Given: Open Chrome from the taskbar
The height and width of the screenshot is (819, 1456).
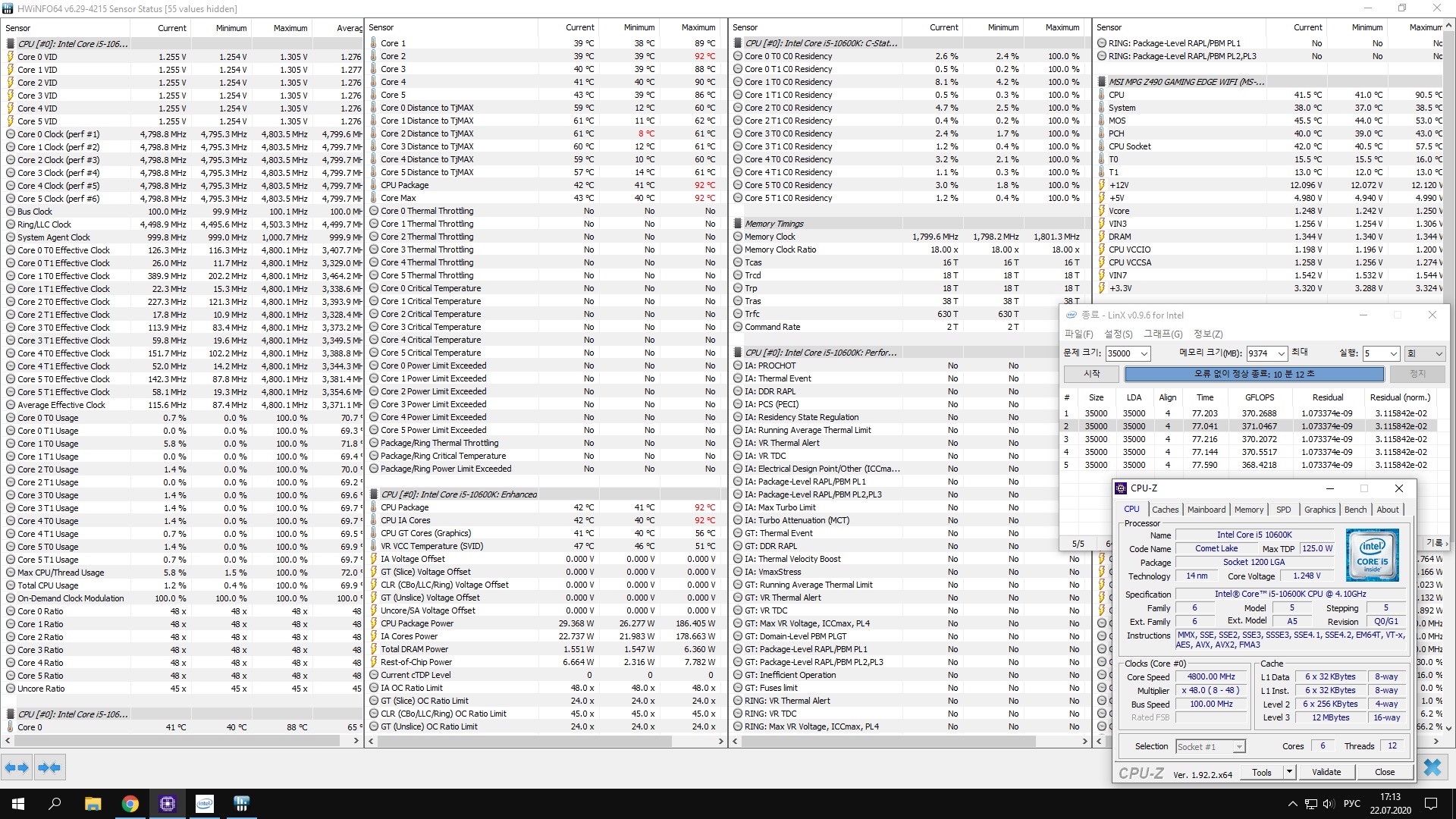Looking at the screenshot, I should coord(130,804).
